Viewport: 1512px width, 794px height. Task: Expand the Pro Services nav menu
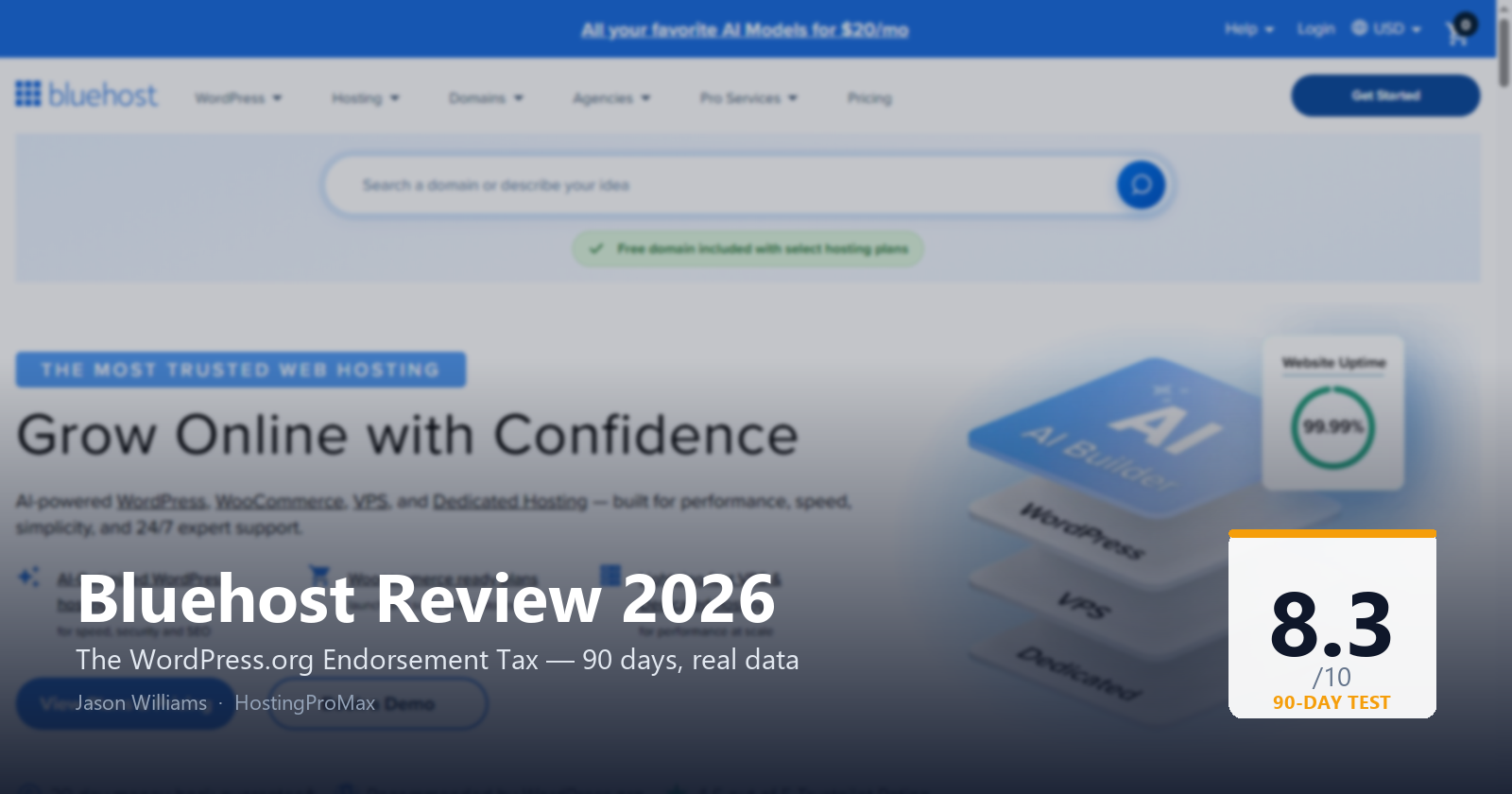(x=748, y=97)
